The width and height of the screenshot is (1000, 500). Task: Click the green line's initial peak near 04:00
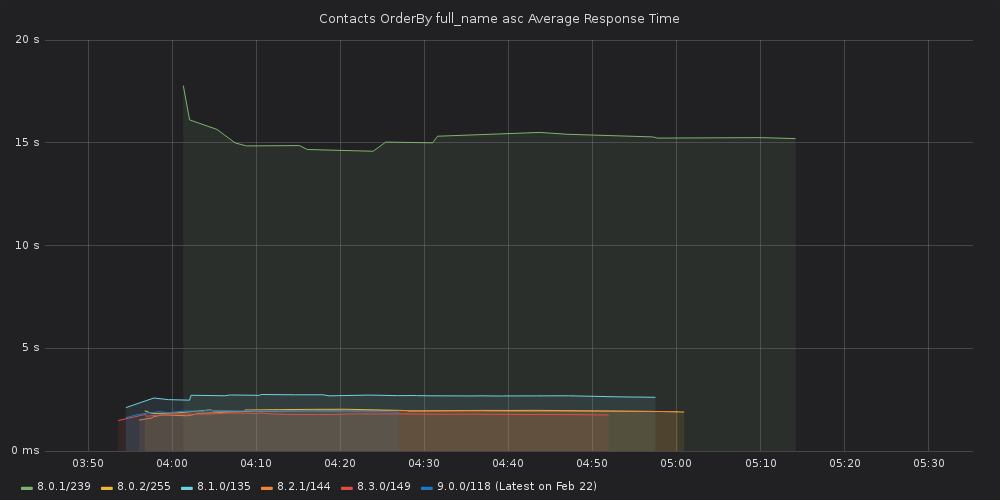[183, 86]
